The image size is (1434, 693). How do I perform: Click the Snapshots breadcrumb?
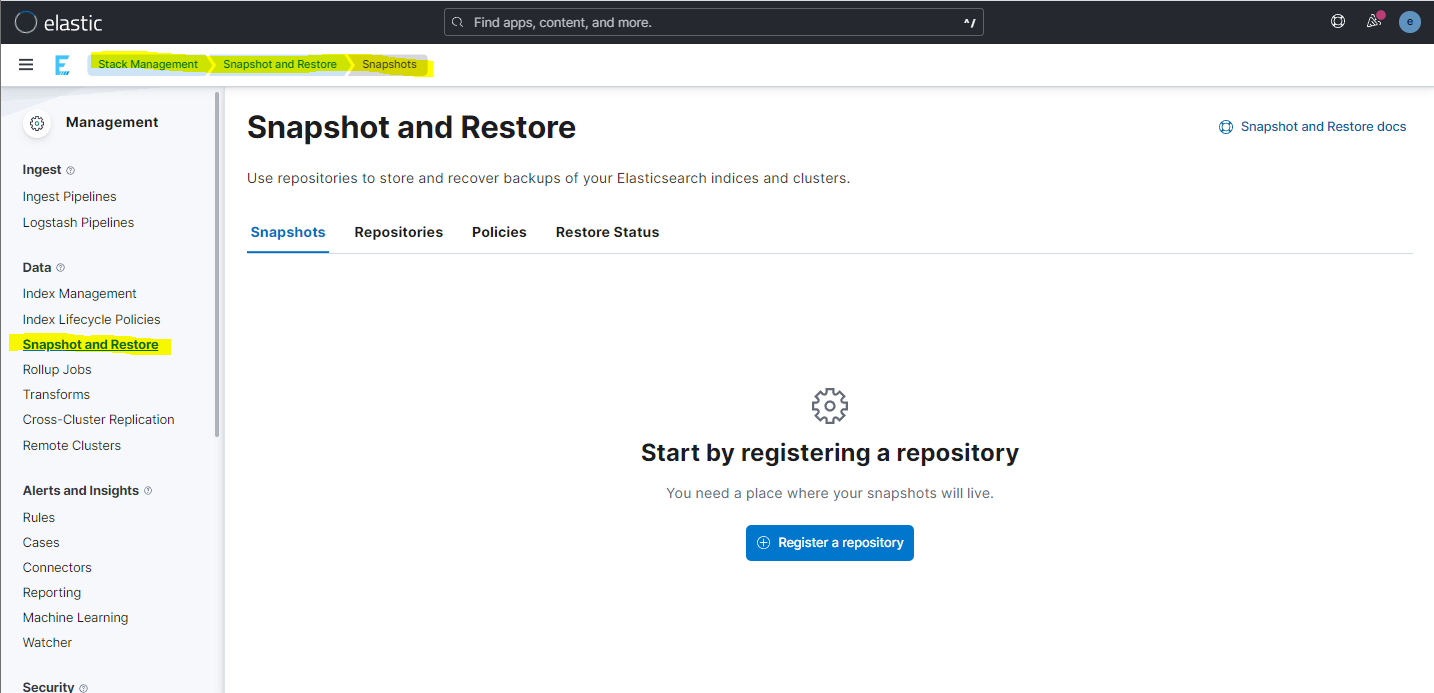(x=390, y=64)
